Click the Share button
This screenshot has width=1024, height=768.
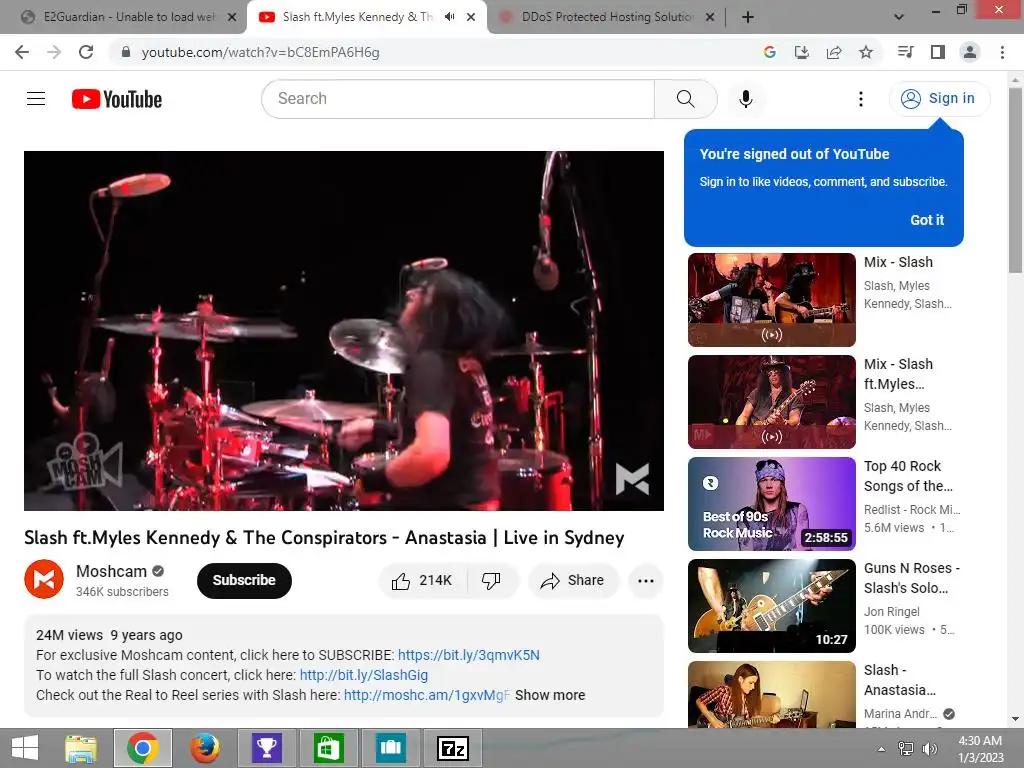[x=573, y=581]
